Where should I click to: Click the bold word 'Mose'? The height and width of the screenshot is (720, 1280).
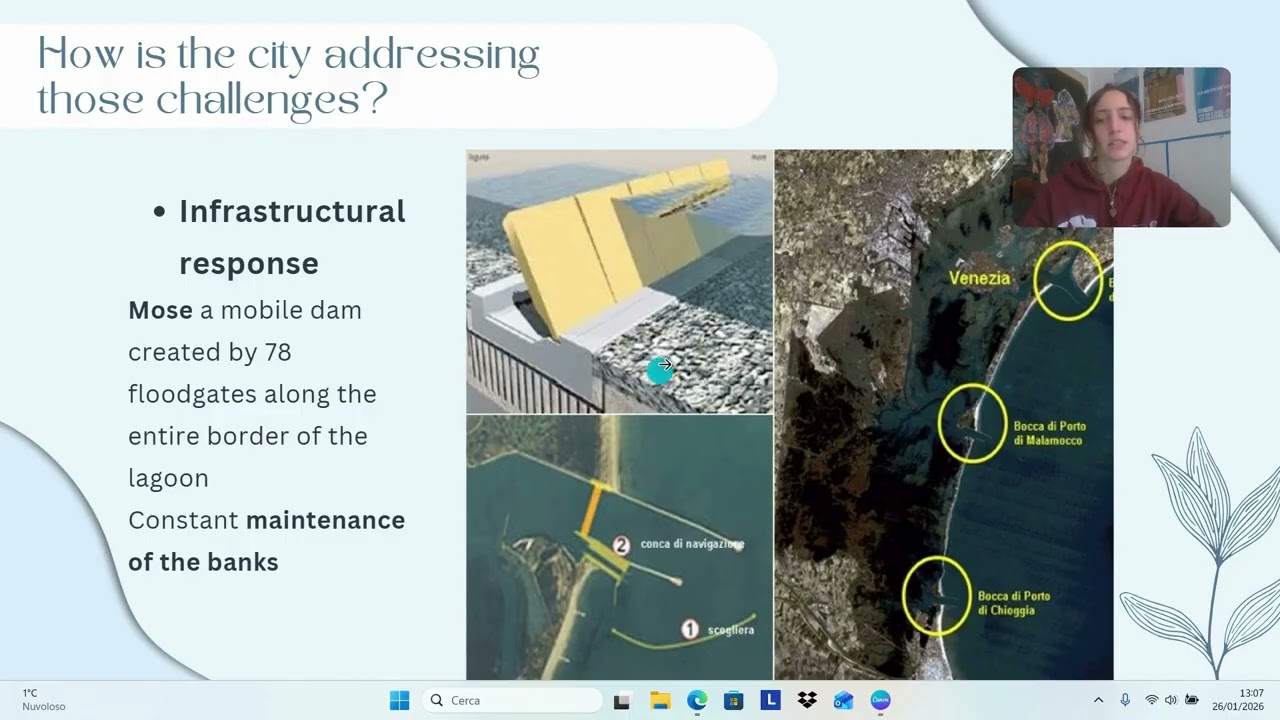(x=160, y=310)
